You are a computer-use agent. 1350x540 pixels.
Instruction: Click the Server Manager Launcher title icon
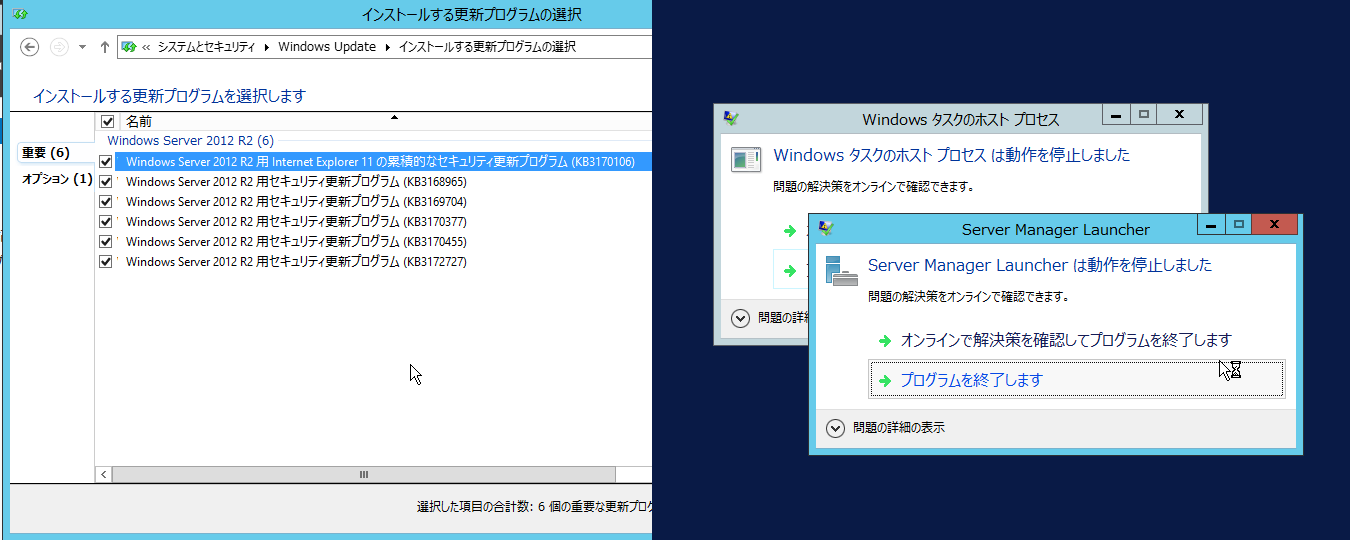coord(826,229)
